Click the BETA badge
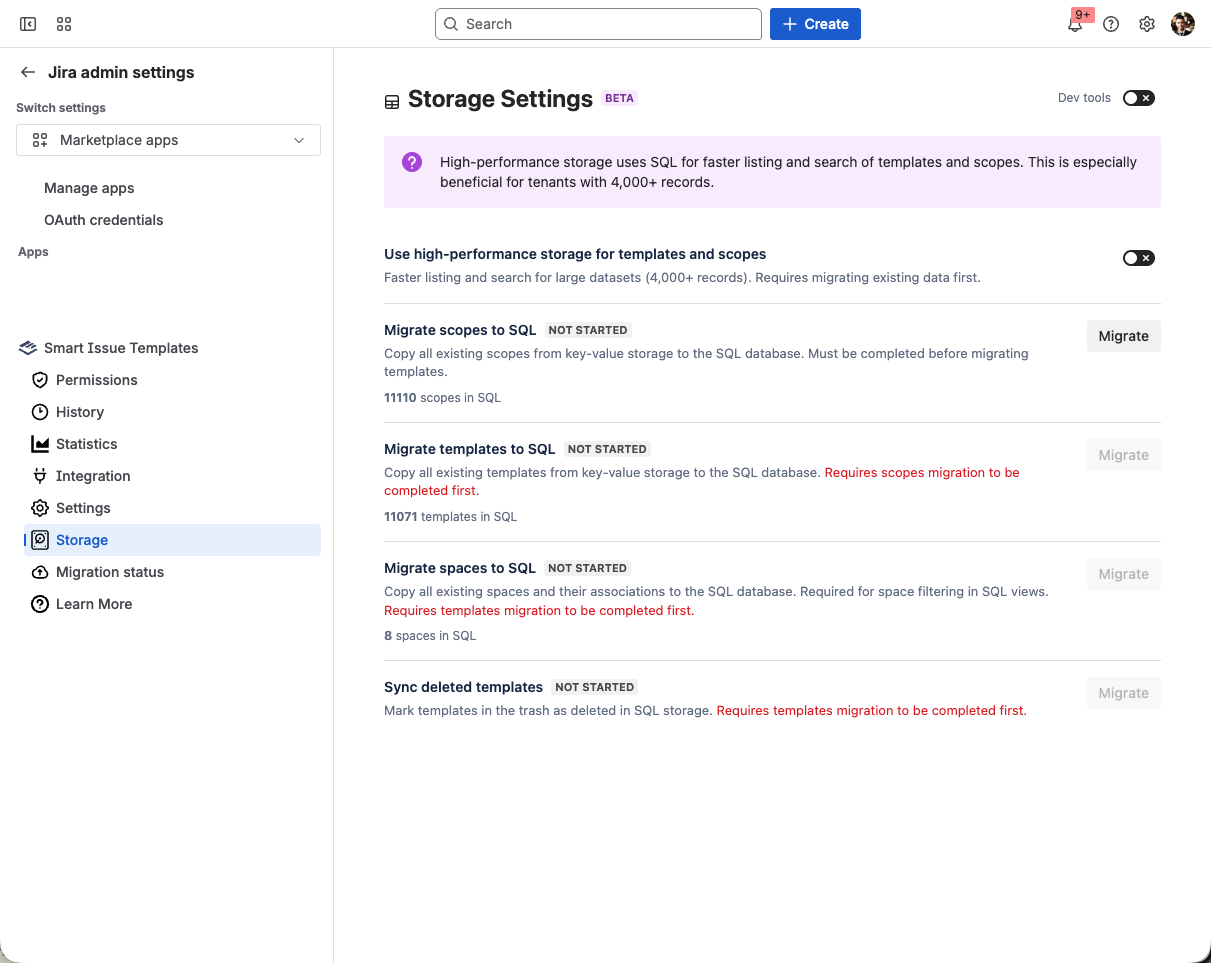 (x=620, y=98)
